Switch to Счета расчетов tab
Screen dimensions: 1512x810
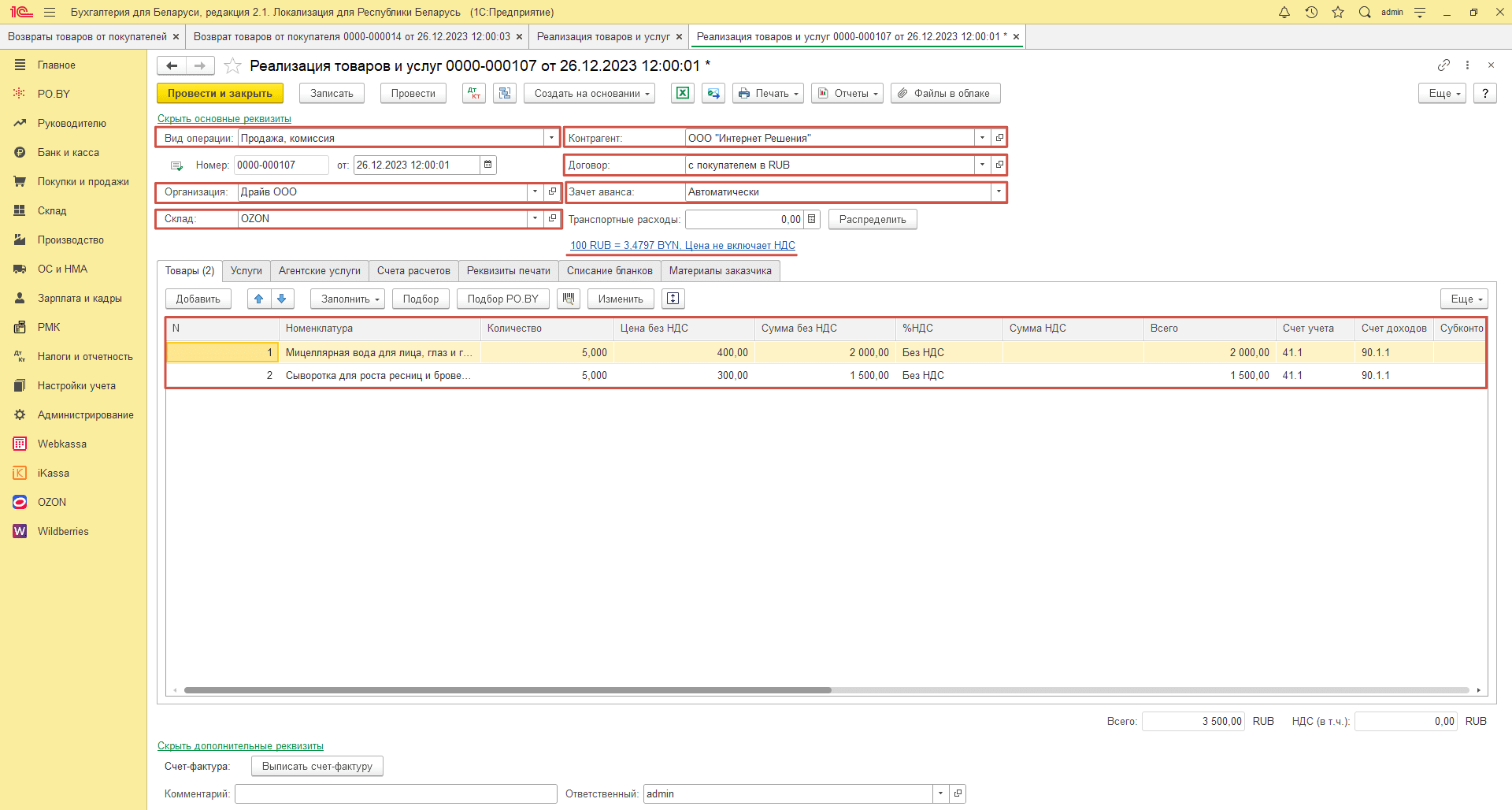[413, 270]
